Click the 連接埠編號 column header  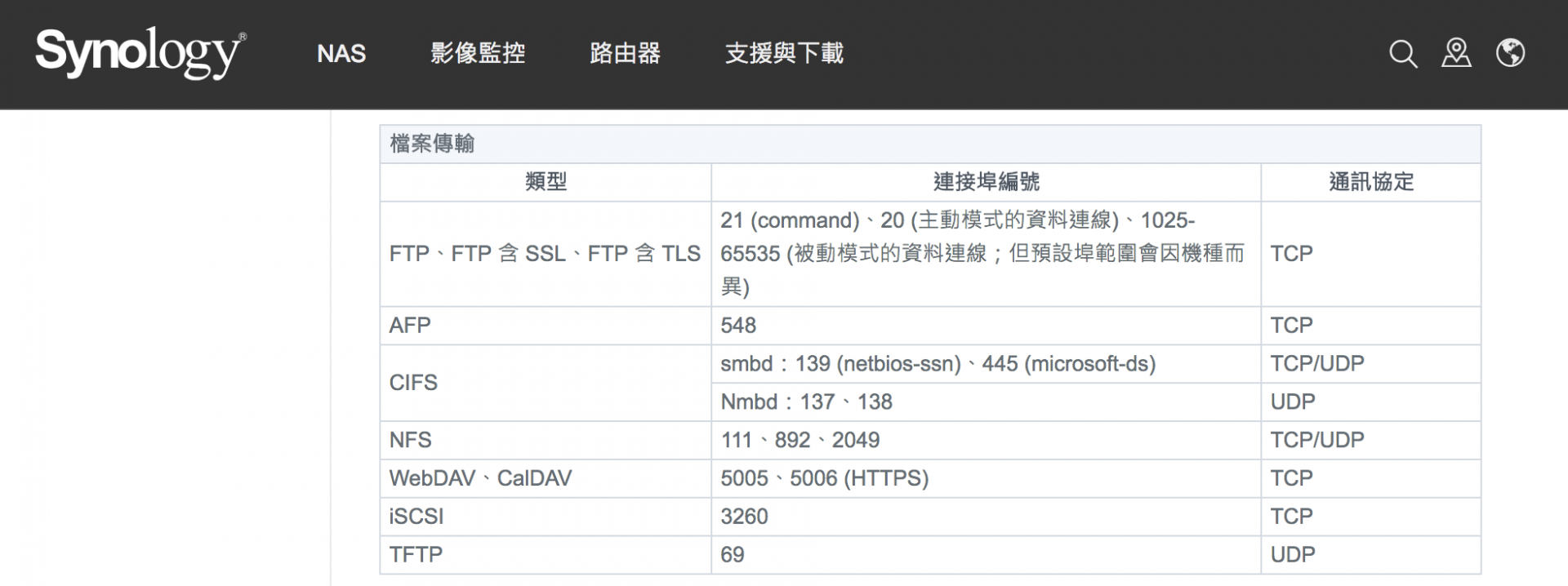click(986, 182)
